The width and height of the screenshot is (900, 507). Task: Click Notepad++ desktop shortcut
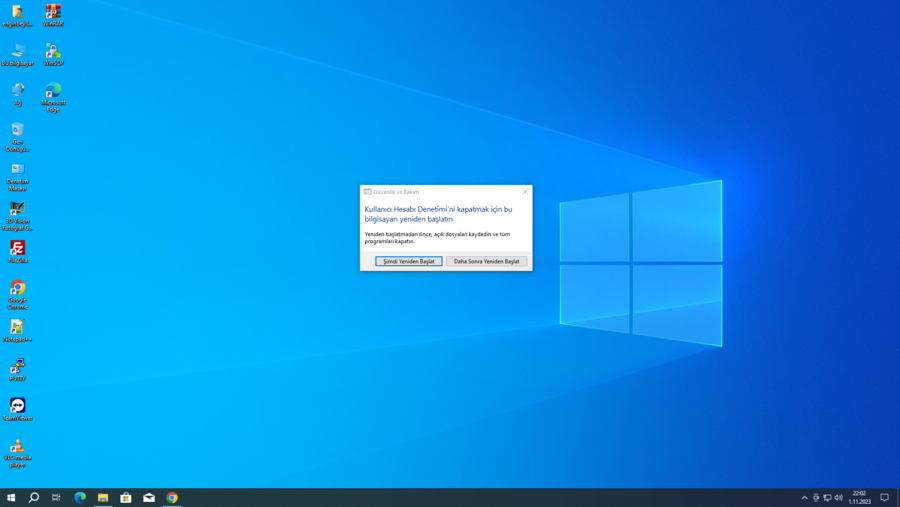tap(17, 331)
